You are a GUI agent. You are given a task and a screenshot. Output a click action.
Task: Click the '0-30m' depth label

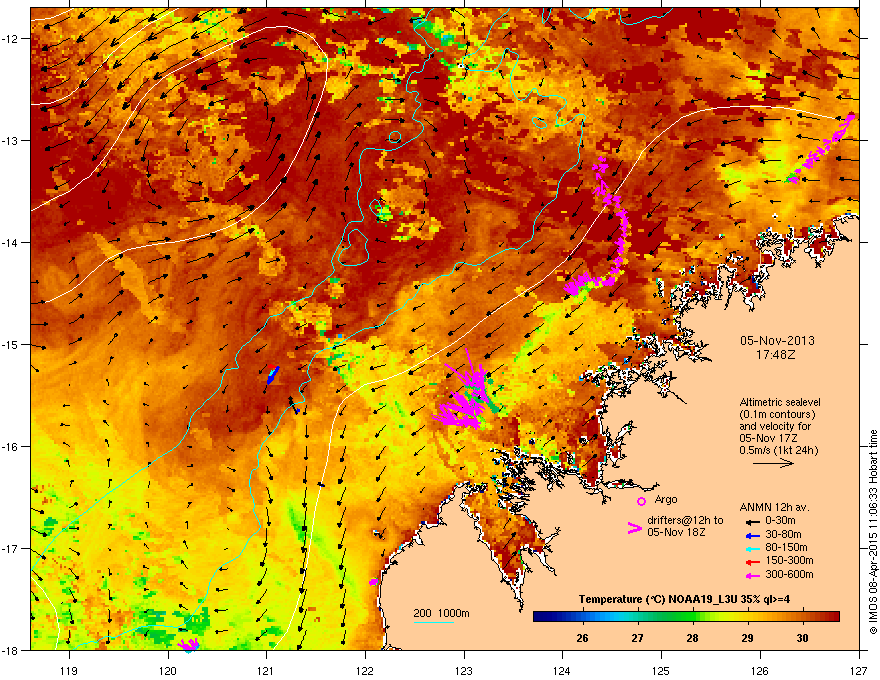(x=780, y=521)
